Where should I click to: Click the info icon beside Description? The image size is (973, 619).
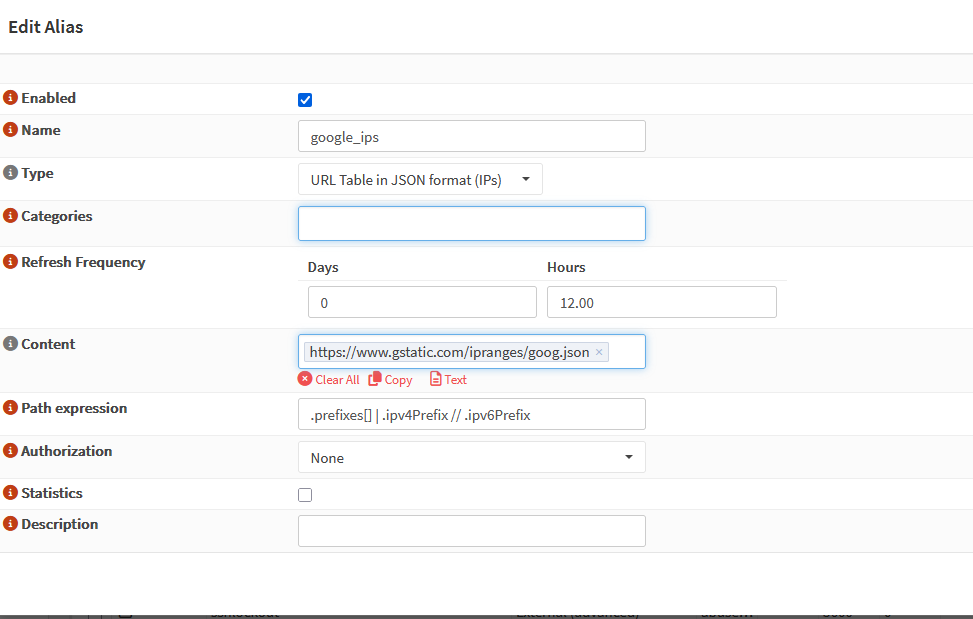pos(11,524)
